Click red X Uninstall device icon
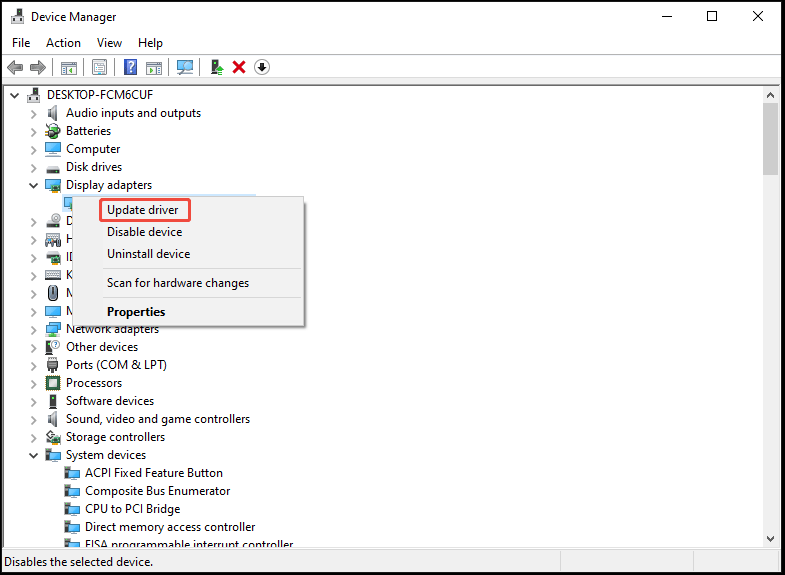The width and height of the screenshot is (785, 575). point(239,67)
